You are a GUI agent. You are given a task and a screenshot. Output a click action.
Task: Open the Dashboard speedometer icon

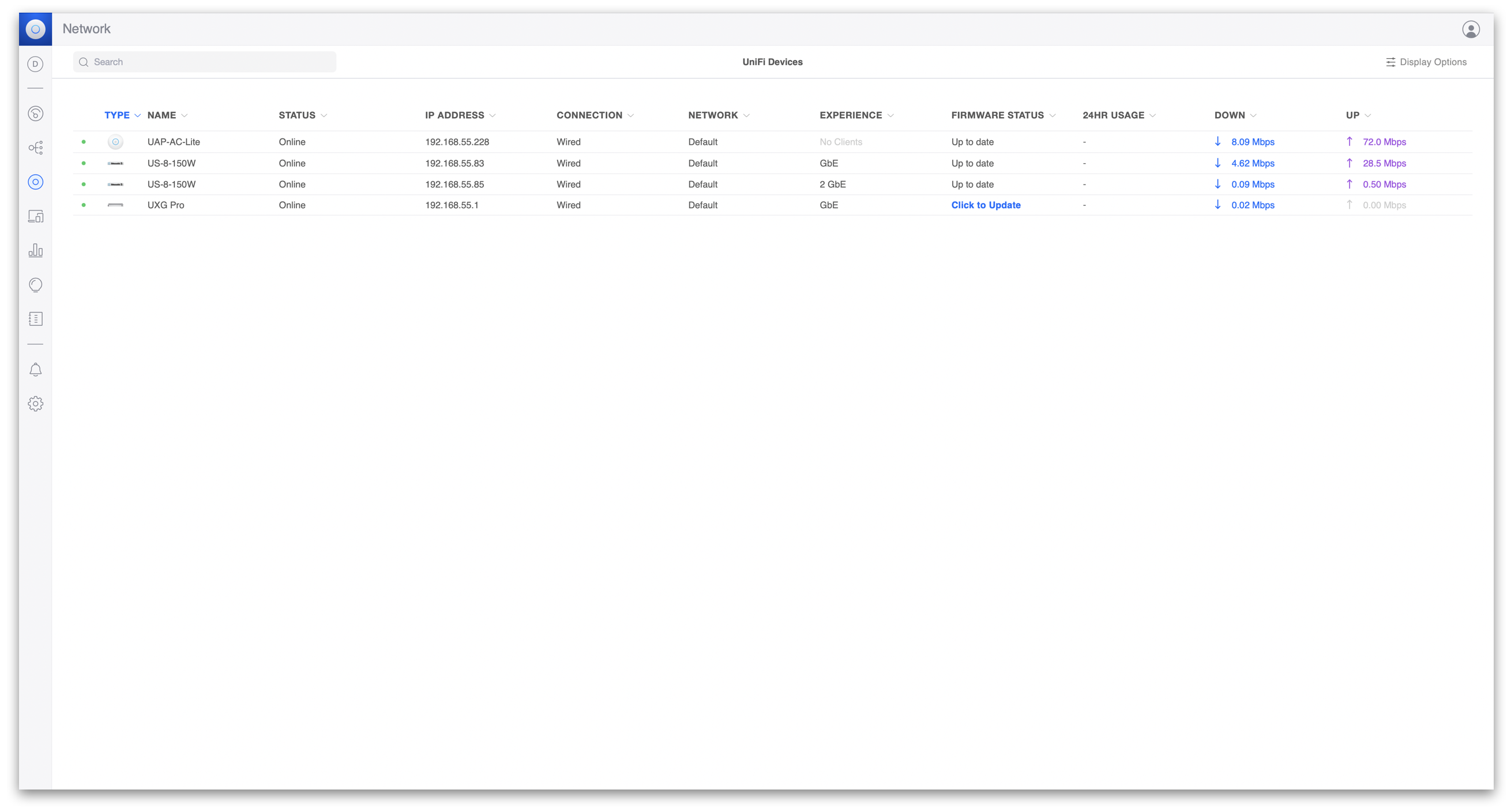coord(35,113)
